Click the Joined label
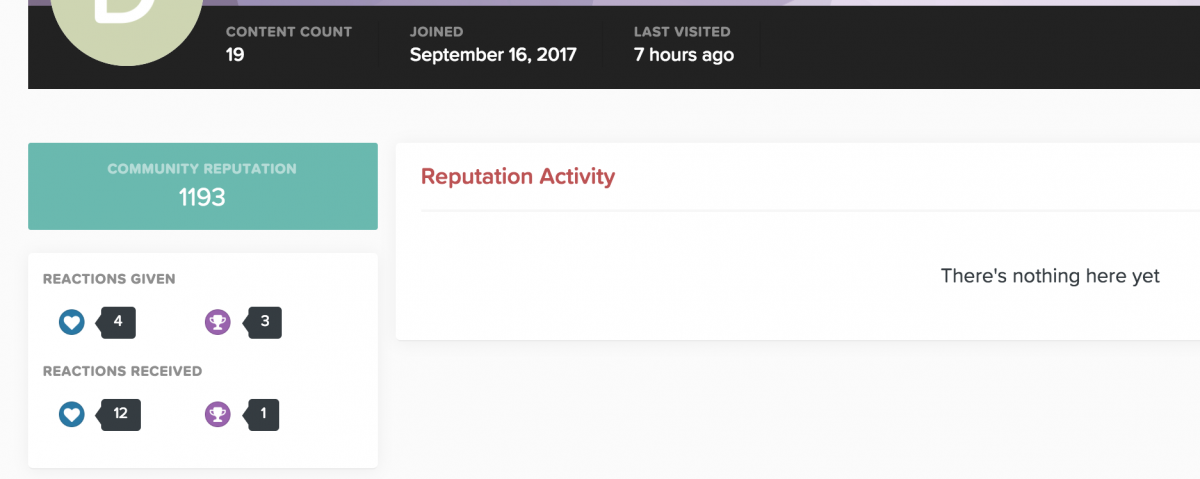Screen dimensions: 1200x479 (436, 32)
